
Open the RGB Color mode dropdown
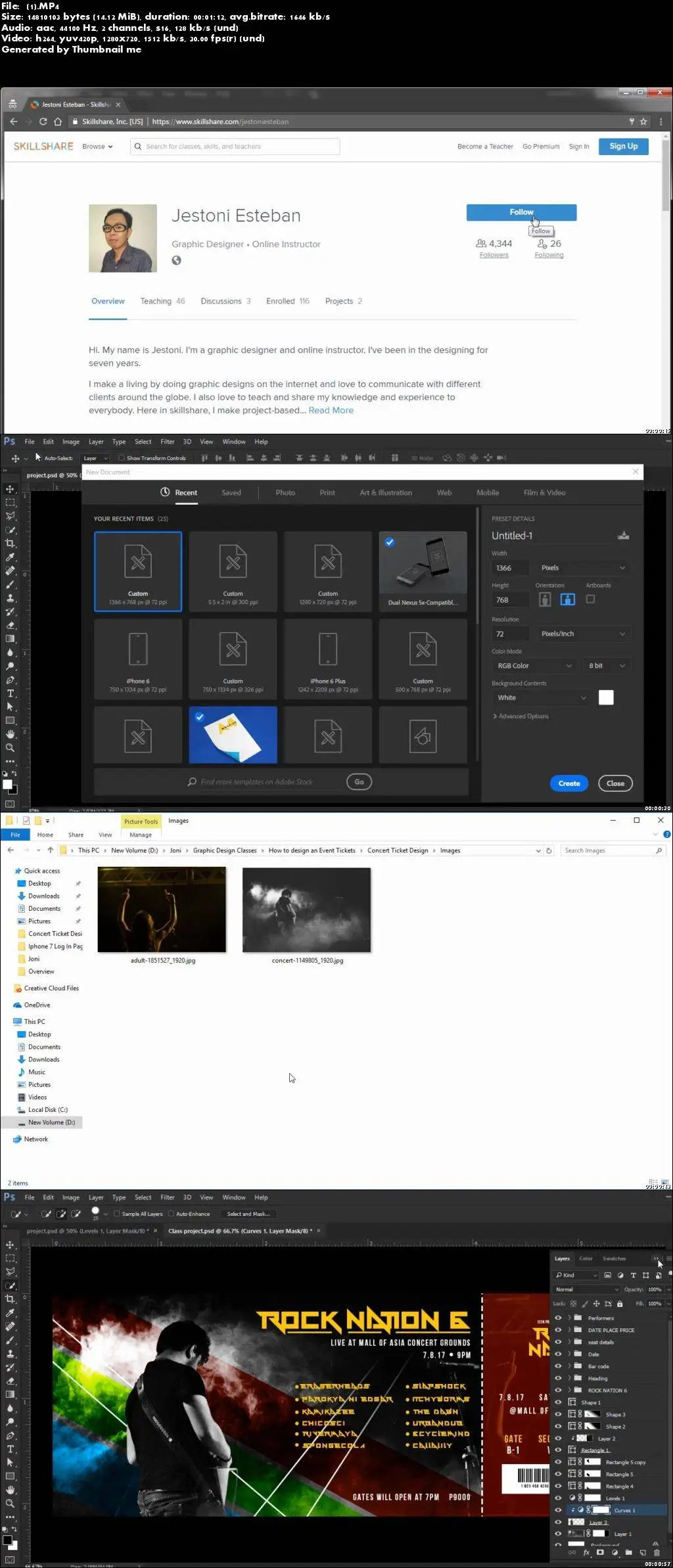pyautogui.click(x=535, y=666)
